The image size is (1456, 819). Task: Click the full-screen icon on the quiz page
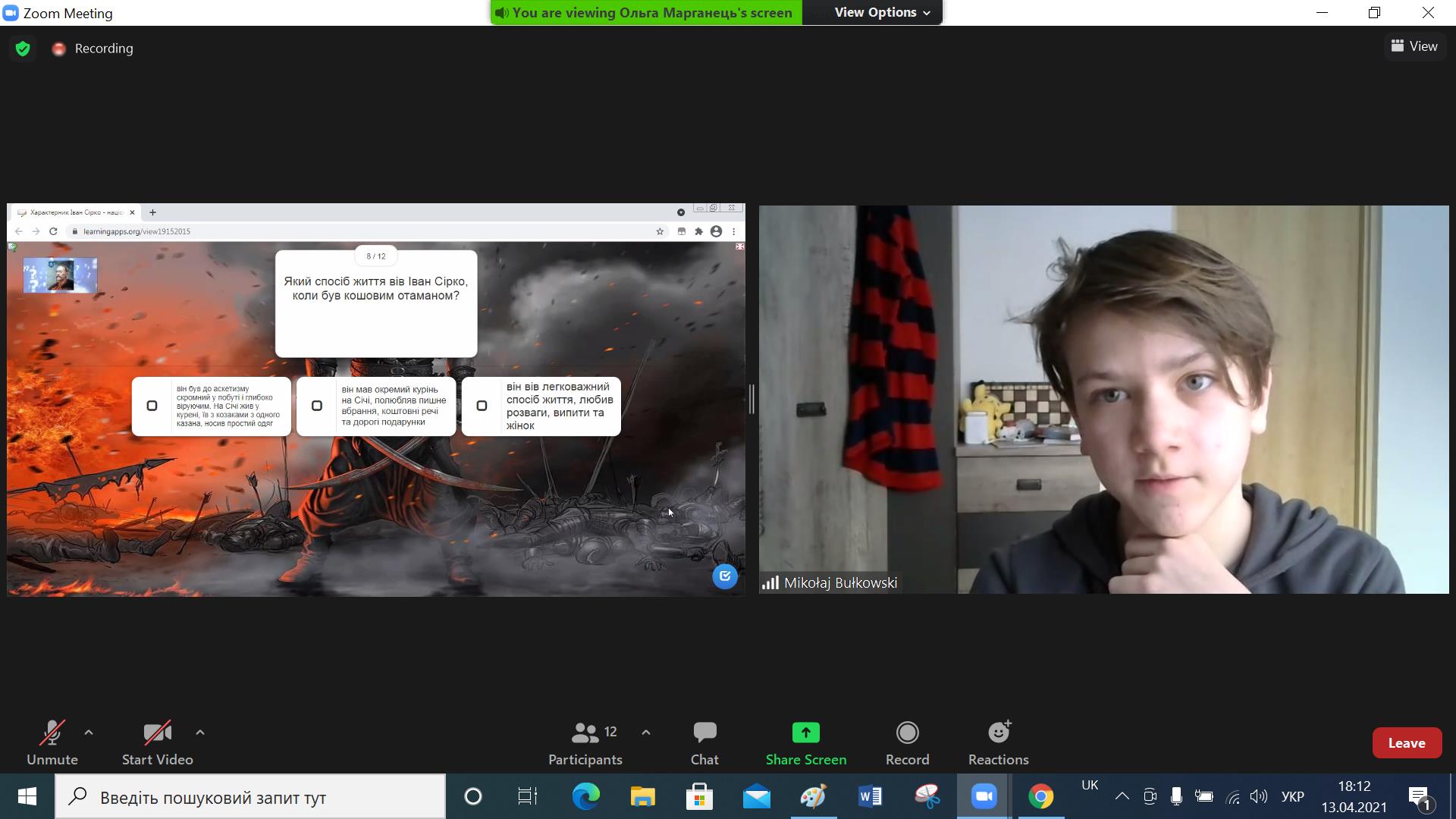click(x=740, y=246)
